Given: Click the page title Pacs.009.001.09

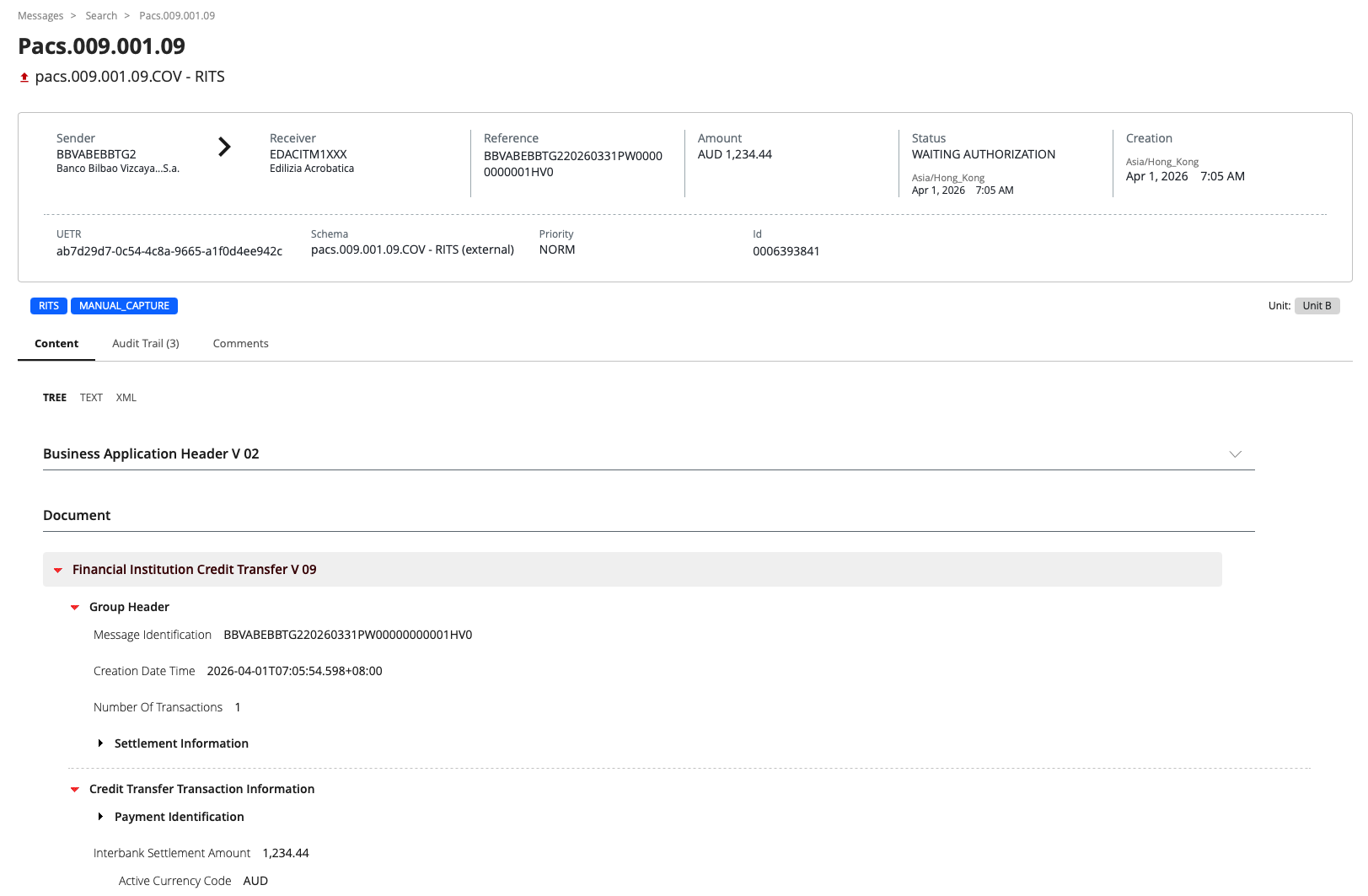Looking at the screenshot, I should click(x=101, y=46).
